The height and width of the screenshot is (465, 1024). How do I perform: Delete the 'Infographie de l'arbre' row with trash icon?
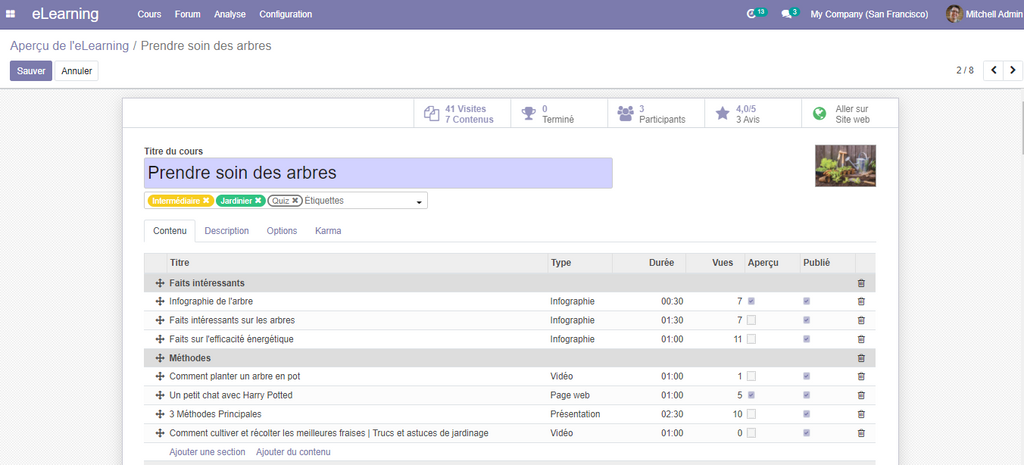click(861, 301)
